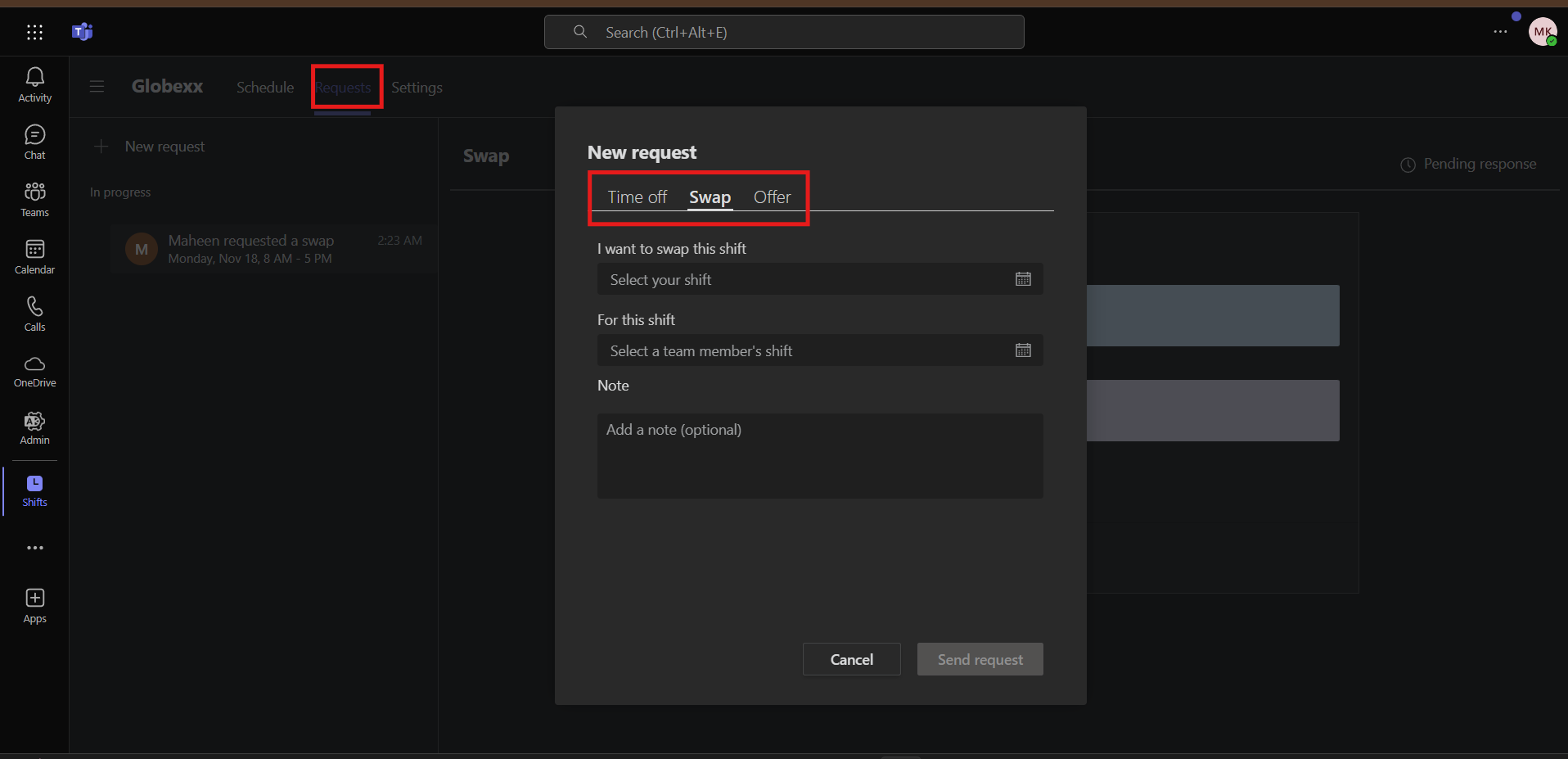This screenshot has width=1568, height=759.
Task: Expand more apps ellipsis in sidebar
Action: click(x=34, y=548)
